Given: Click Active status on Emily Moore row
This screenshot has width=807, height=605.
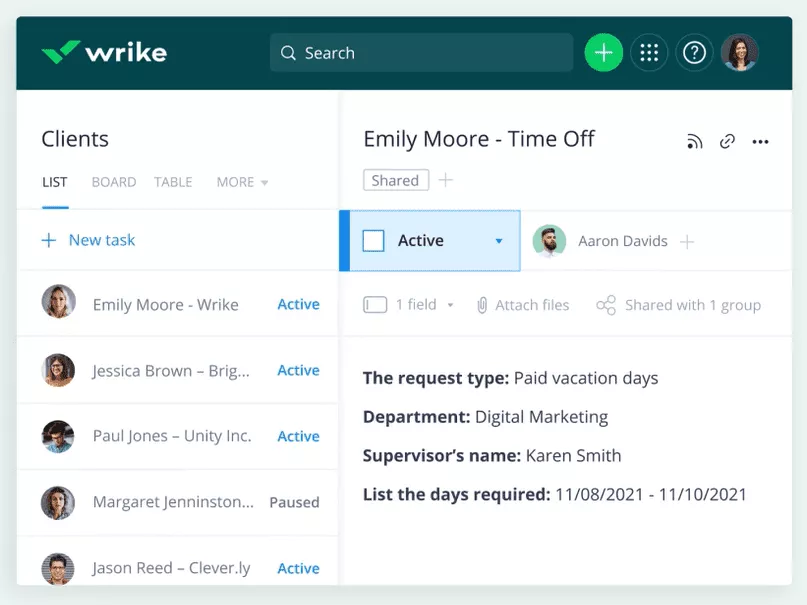Looking at the screenshot, I should (299, 304).
